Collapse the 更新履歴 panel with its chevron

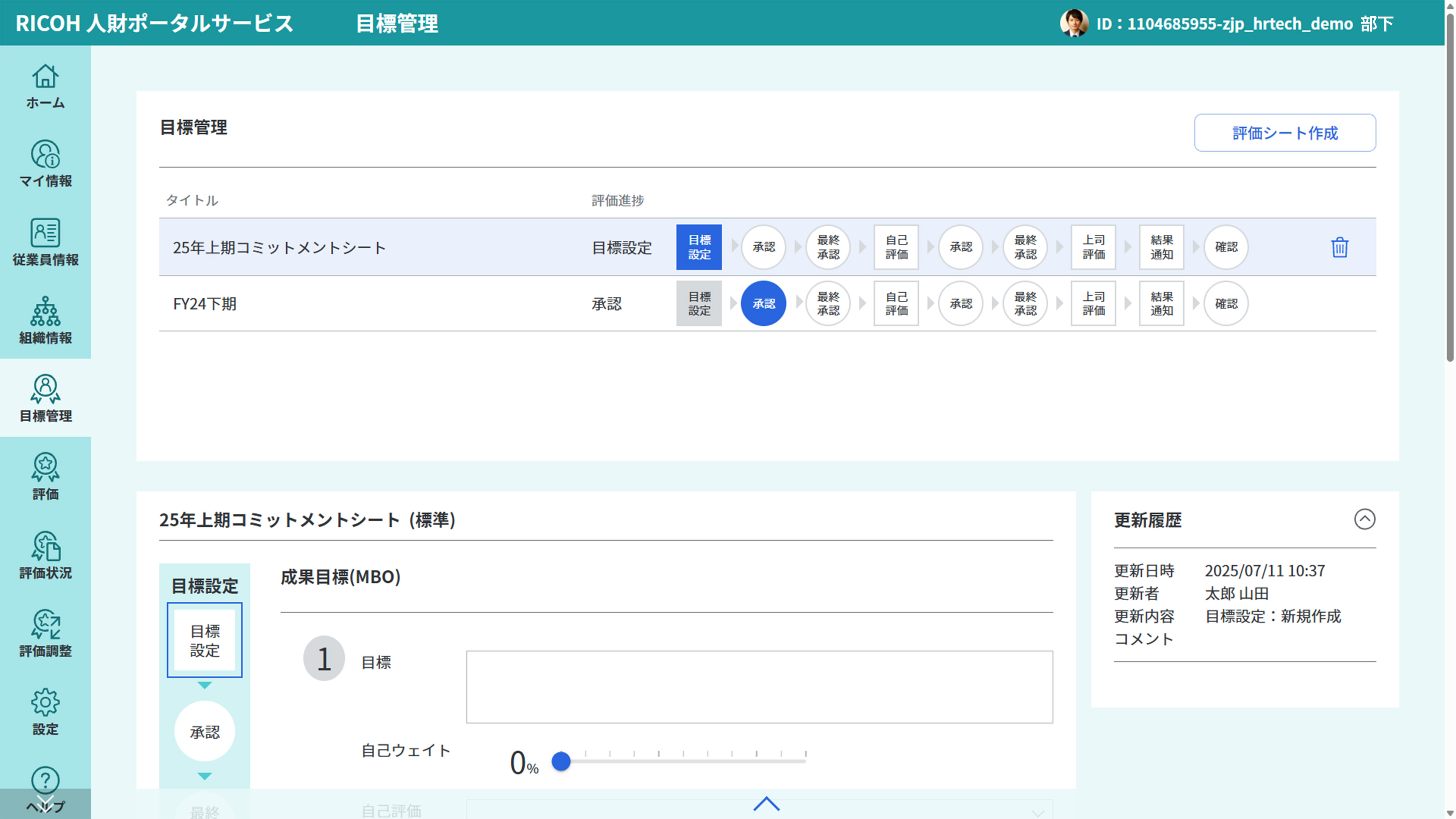click(x=1365, y=519)
